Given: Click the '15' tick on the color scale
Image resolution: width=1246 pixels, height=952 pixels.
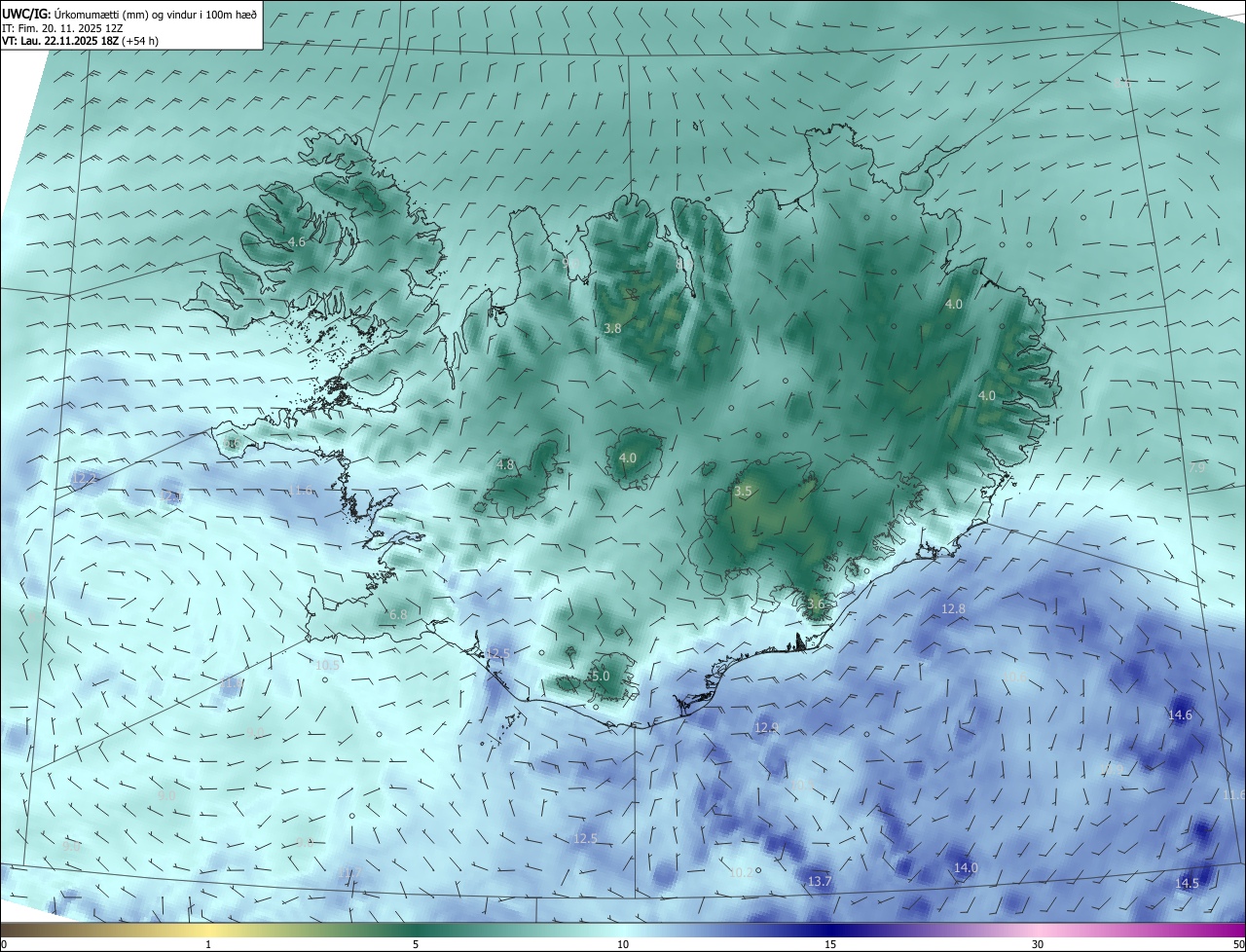Looking at the screenshot, I should (830, 944).
